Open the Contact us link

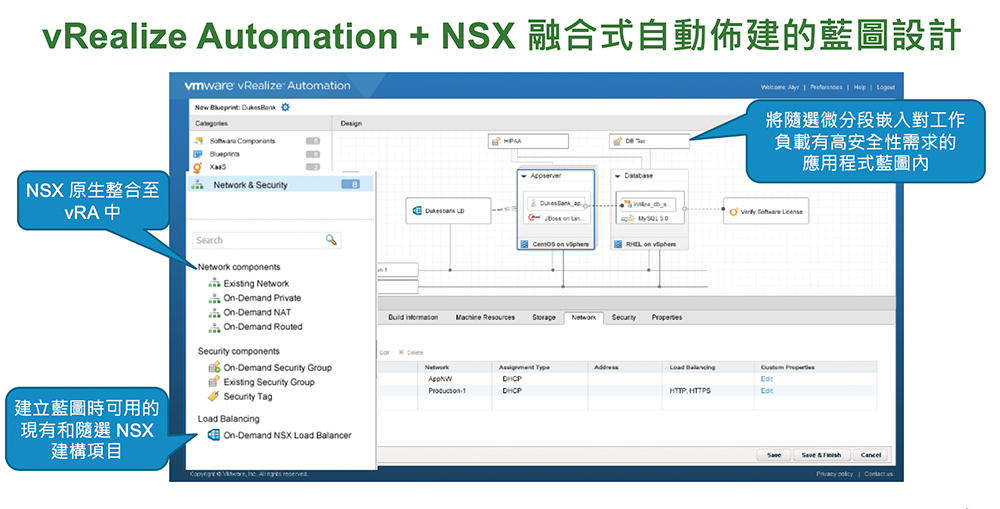click(879, 474)
